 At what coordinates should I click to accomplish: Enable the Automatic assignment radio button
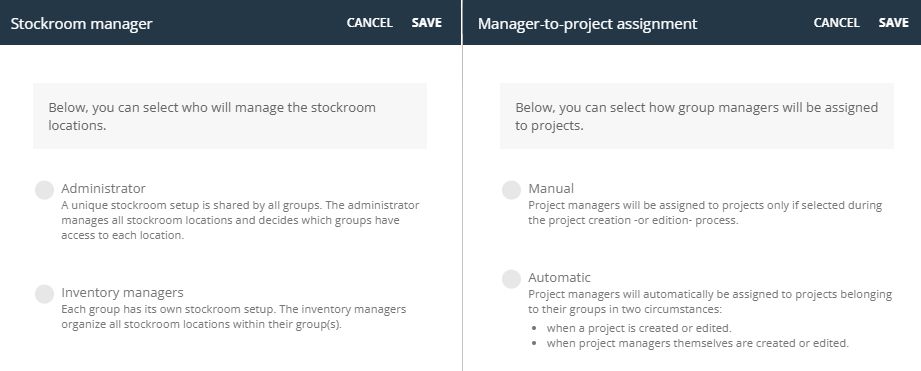click(x=511, y=279)
